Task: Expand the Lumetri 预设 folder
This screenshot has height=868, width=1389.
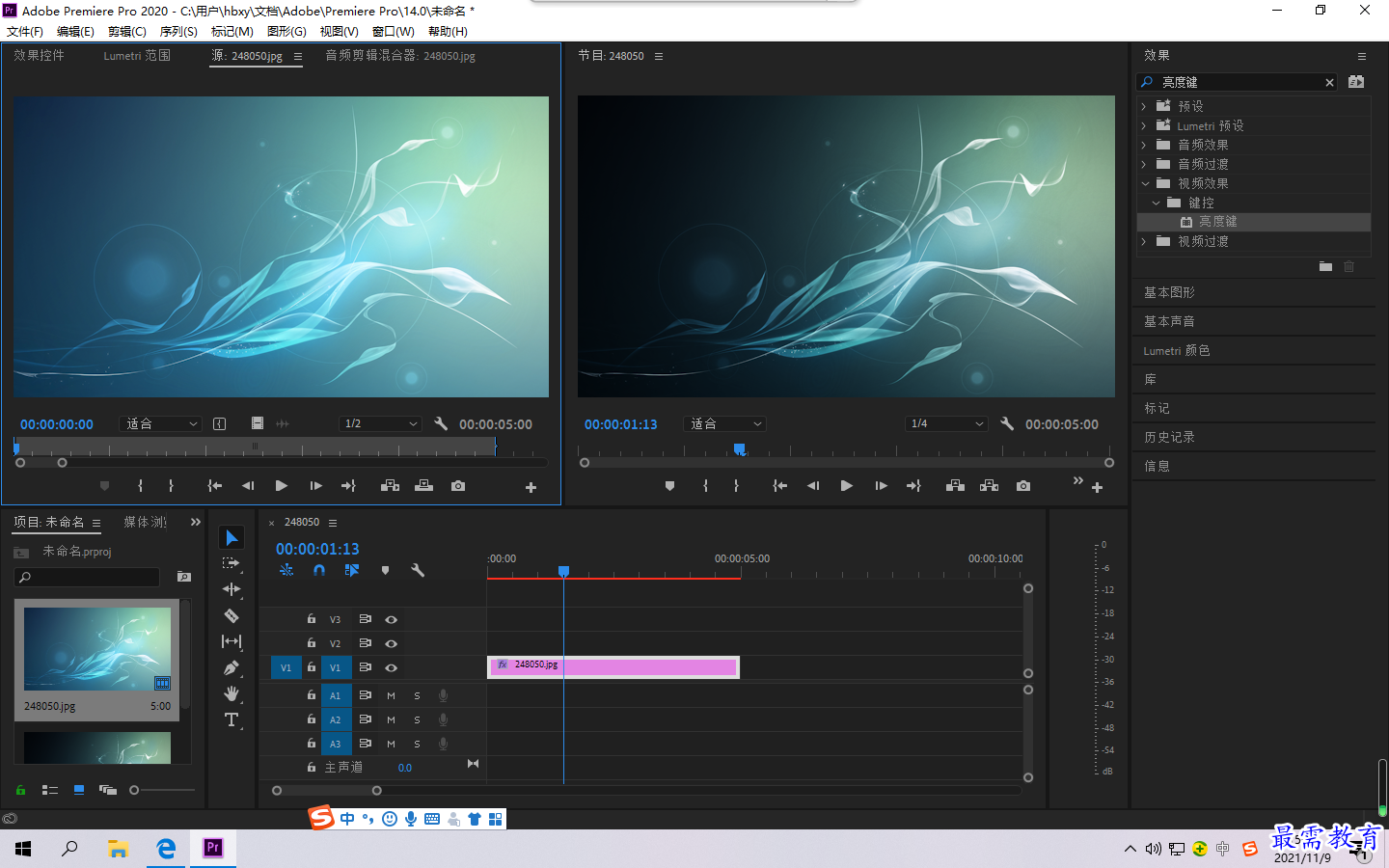Action: point(1144,125)
